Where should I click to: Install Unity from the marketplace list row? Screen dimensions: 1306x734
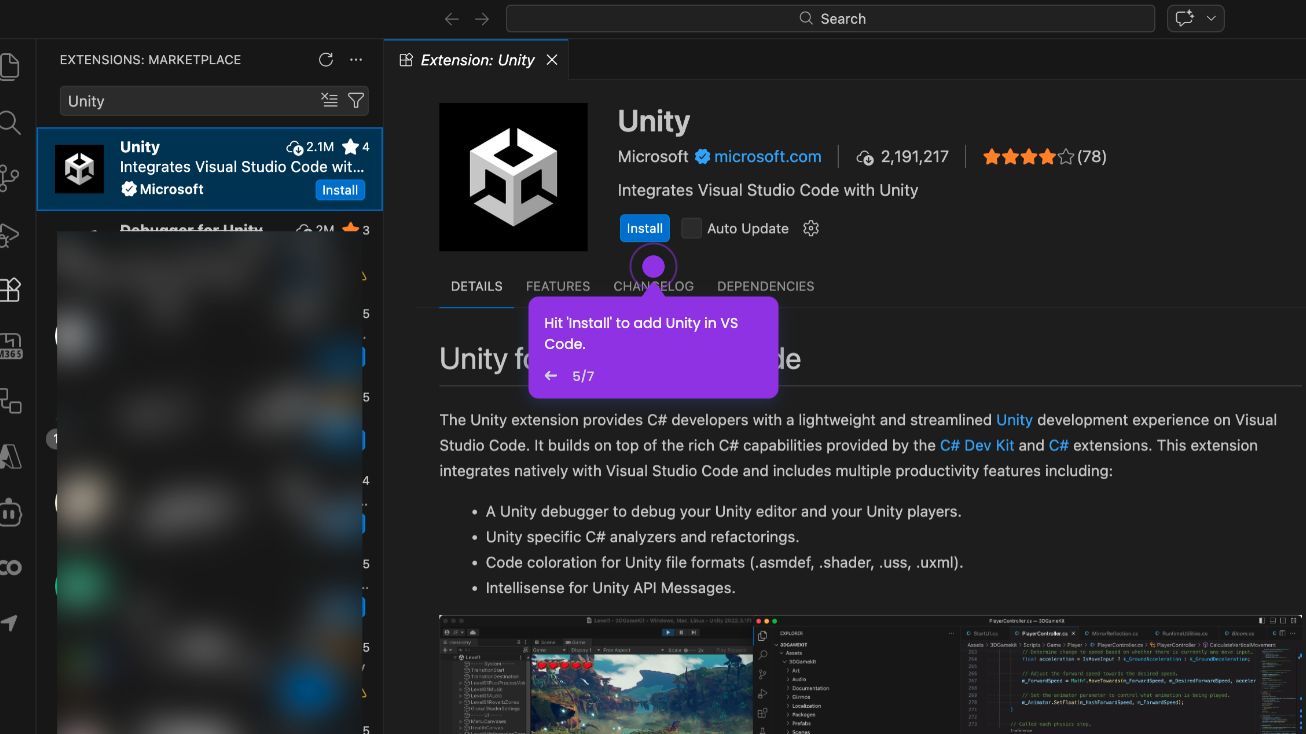[340, 190]
